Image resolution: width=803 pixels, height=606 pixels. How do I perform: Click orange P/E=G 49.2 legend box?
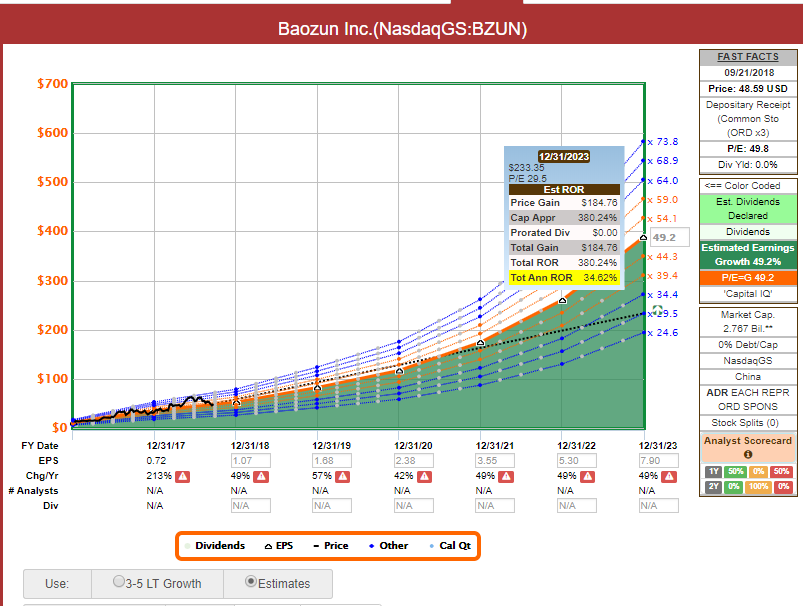(x=748, y=278)
